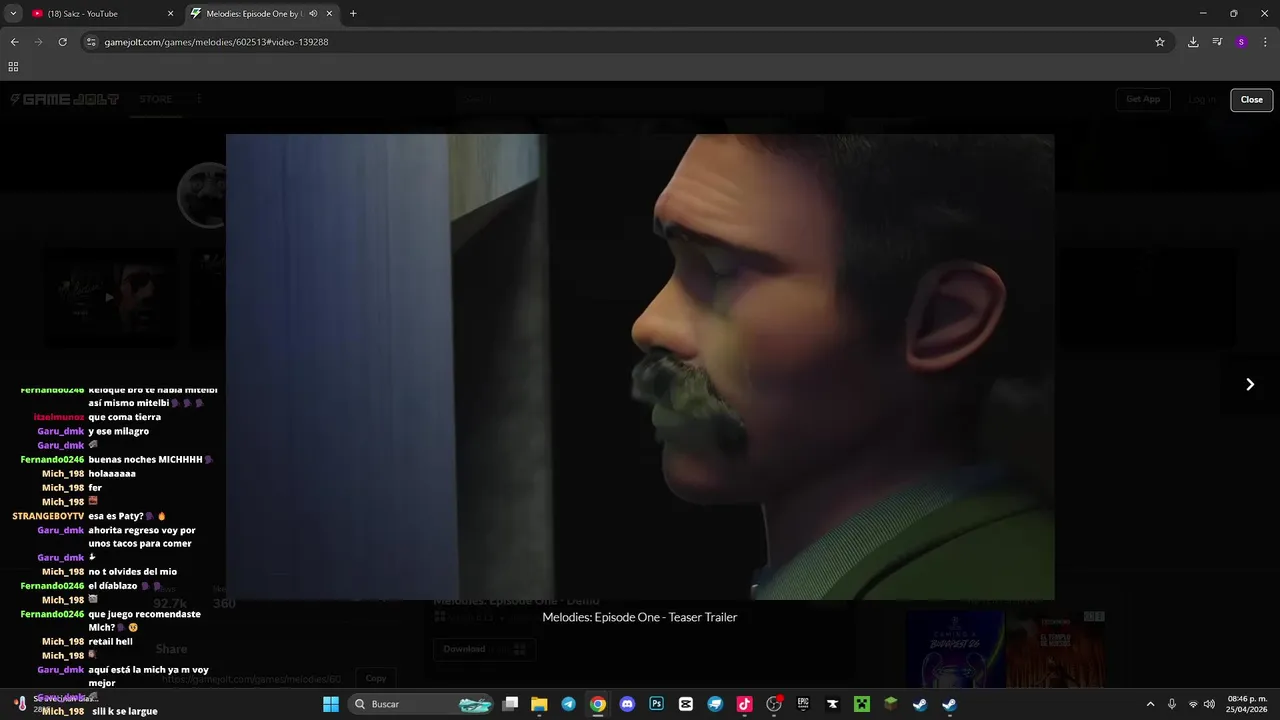This screenshot has height=720, width=1280.
Task: Click chat message 'retail hell'
Action: [x=110, y=642]
